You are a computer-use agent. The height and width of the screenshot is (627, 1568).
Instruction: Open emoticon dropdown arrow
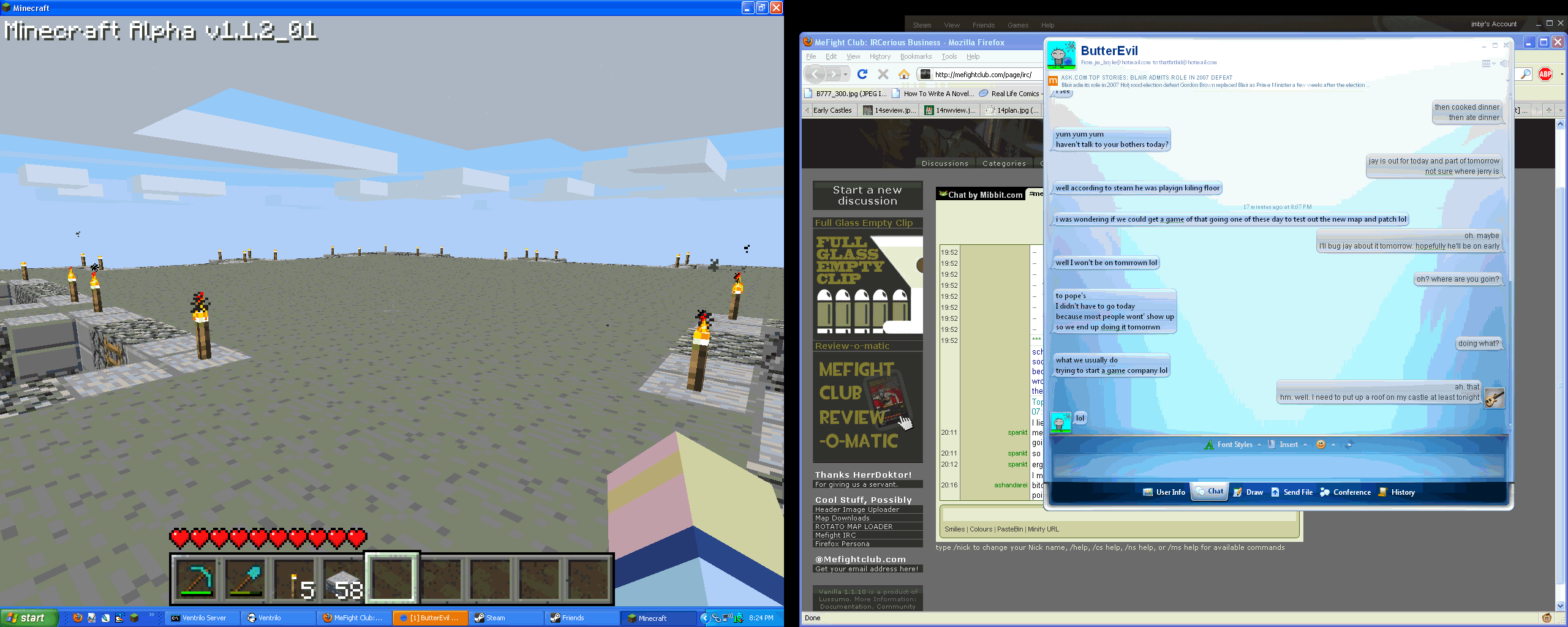point(1333,445)
